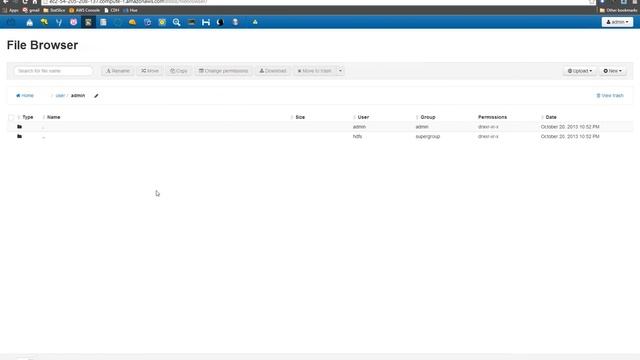Click the Move to trash button

314,71
